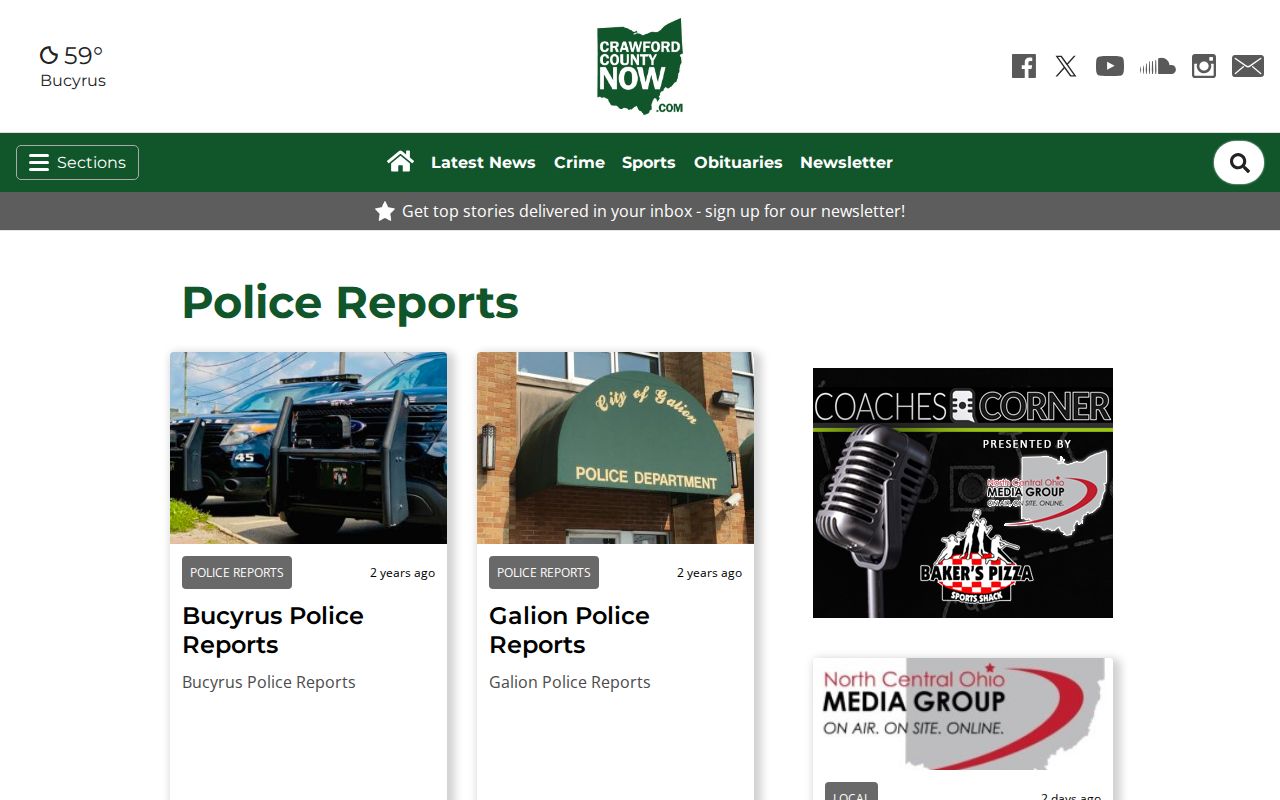The image size is (1280, 800).
Task: Open the Instagram icon
Action: [x=1204, y=66]
